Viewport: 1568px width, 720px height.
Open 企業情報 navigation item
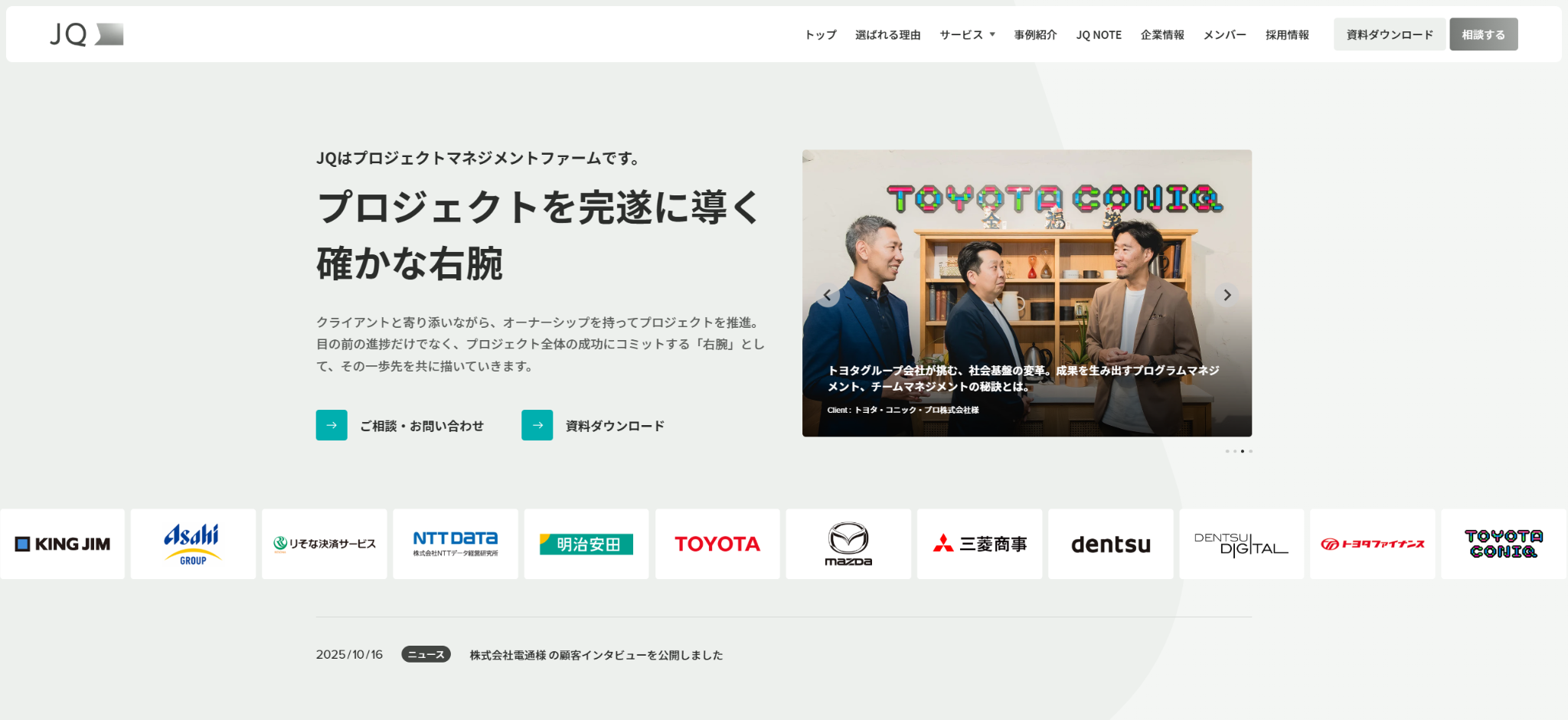tap(1162, 34)
